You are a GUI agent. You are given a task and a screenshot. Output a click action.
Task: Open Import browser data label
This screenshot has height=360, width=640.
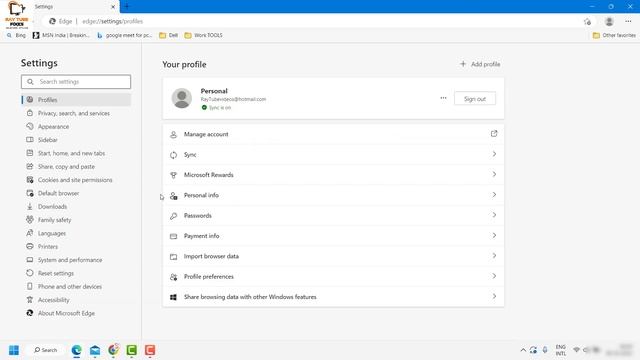click(211, 256)
